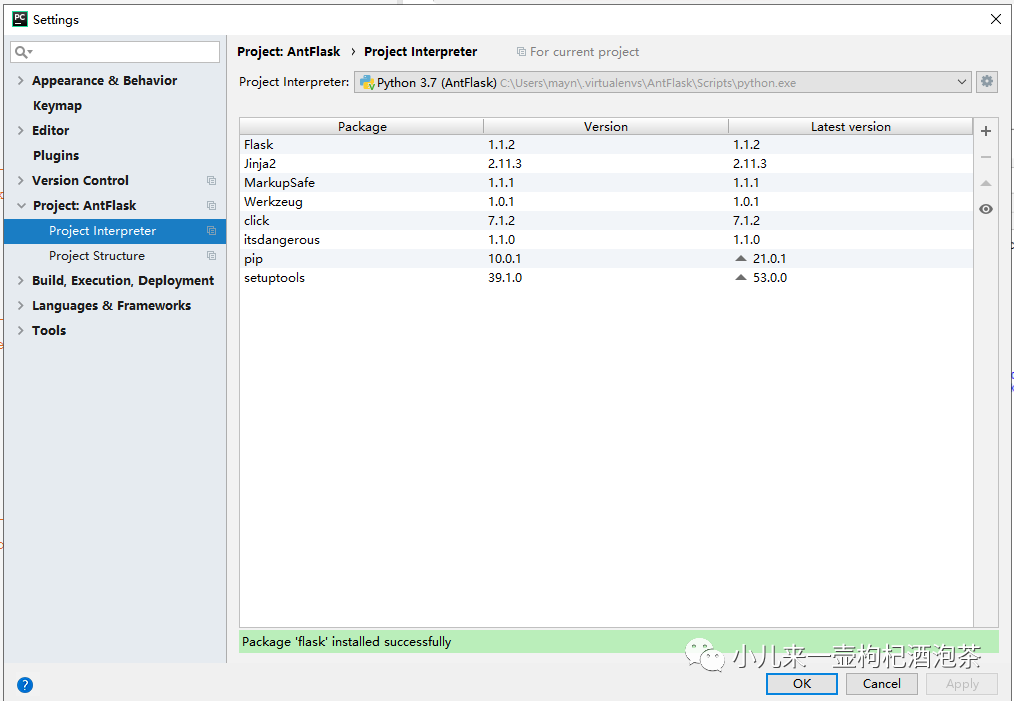
Task: Select the Jinja2 package row
Action: 606,164
